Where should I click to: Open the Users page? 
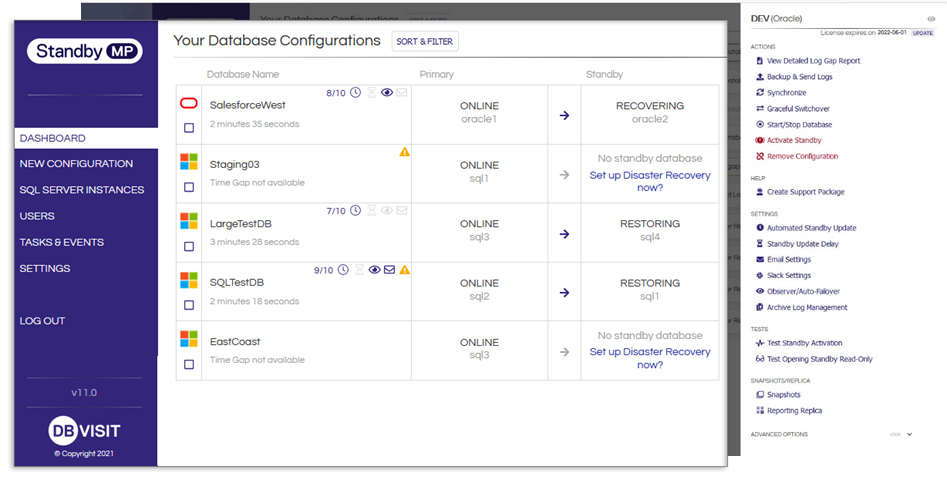37,216
